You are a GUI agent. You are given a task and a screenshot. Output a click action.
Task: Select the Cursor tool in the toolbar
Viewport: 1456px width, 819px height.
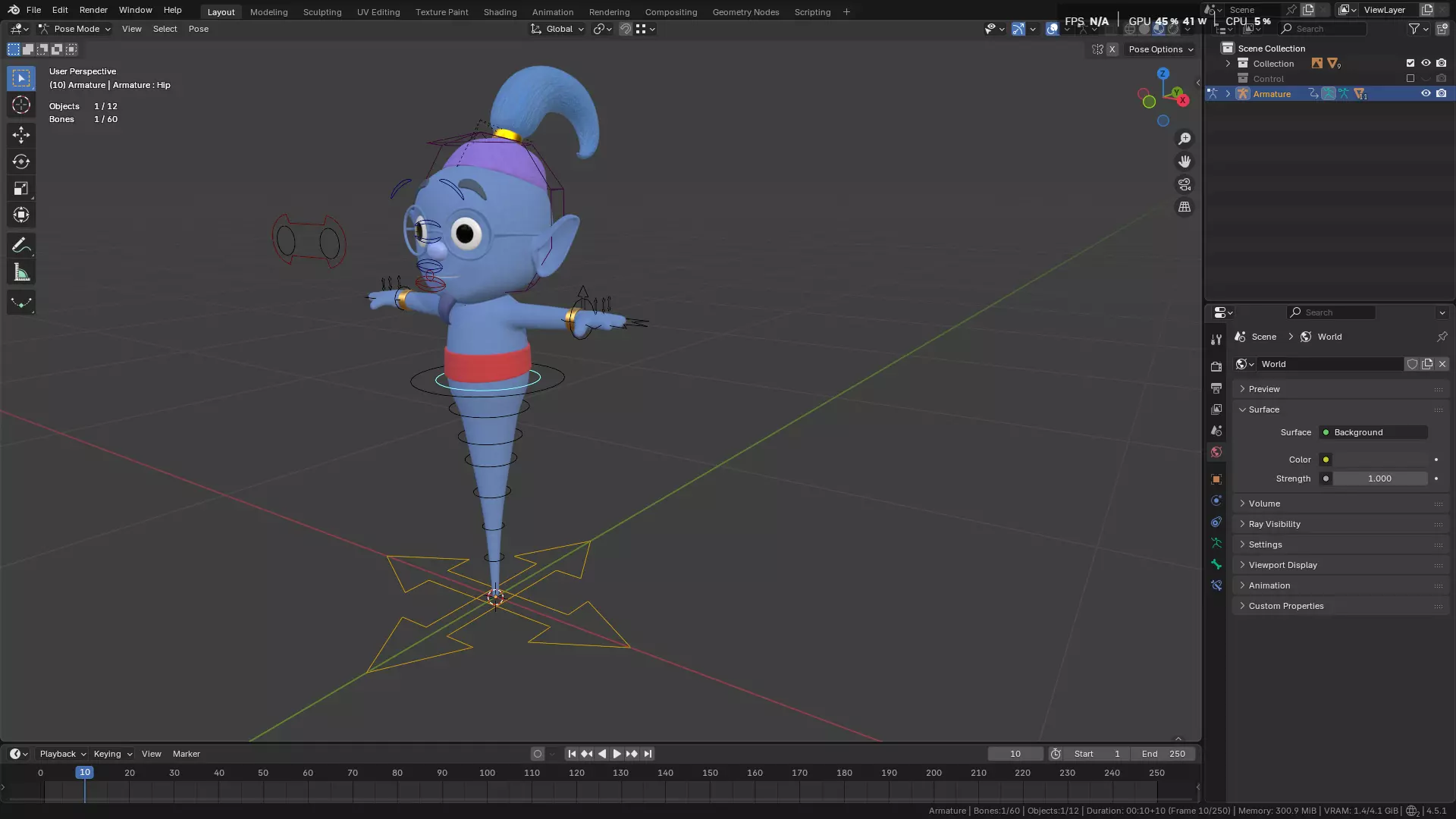[x=21, y=105]
